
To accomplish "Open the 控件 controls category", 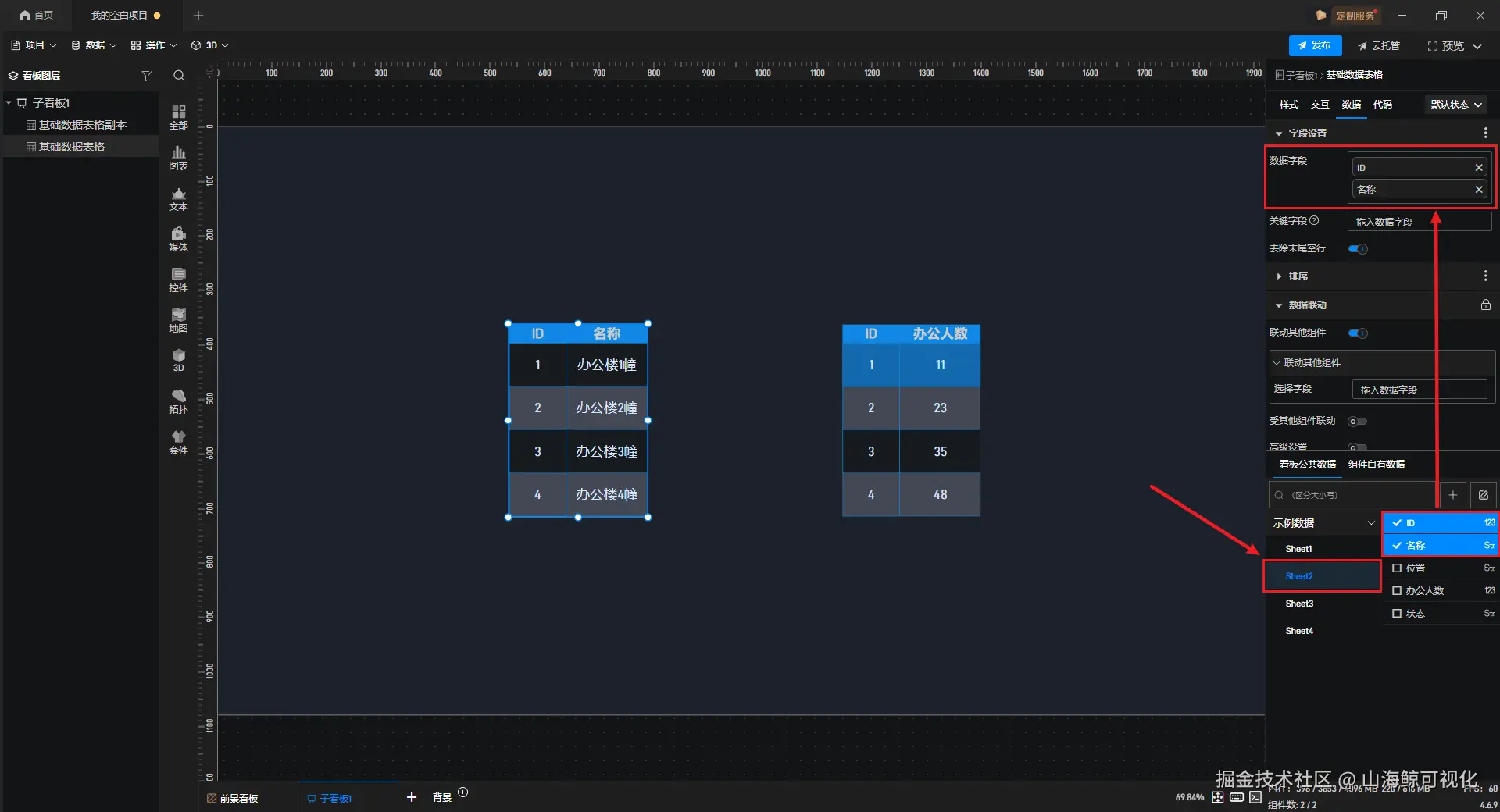I will [x=179, y=280].
